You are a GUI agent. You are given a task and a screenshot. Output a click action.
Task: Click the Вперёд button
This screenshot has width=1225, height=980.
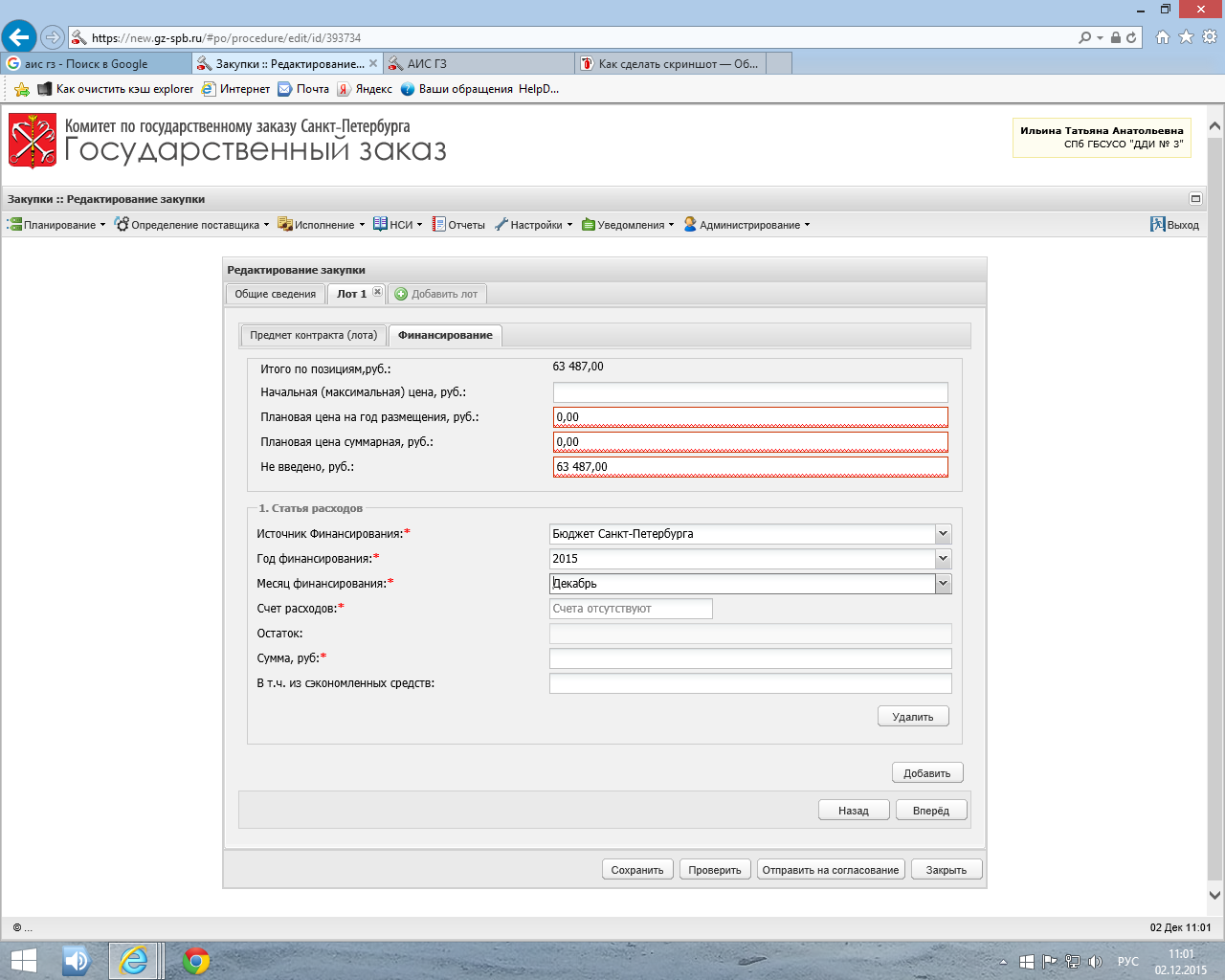point(931,811)
